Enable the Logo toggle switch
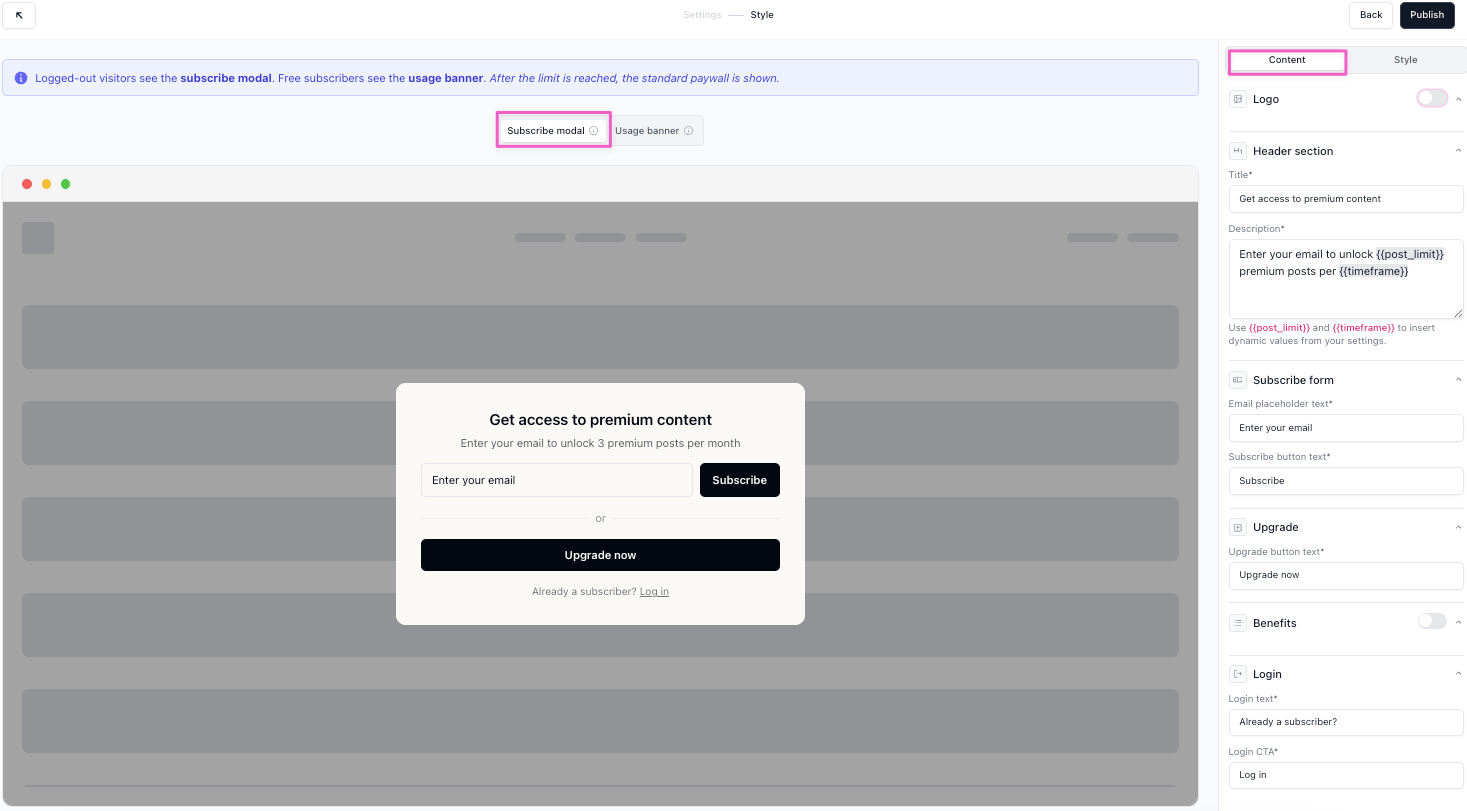The width and height of the screenshot is (1467, 811). pos(1431,98)
